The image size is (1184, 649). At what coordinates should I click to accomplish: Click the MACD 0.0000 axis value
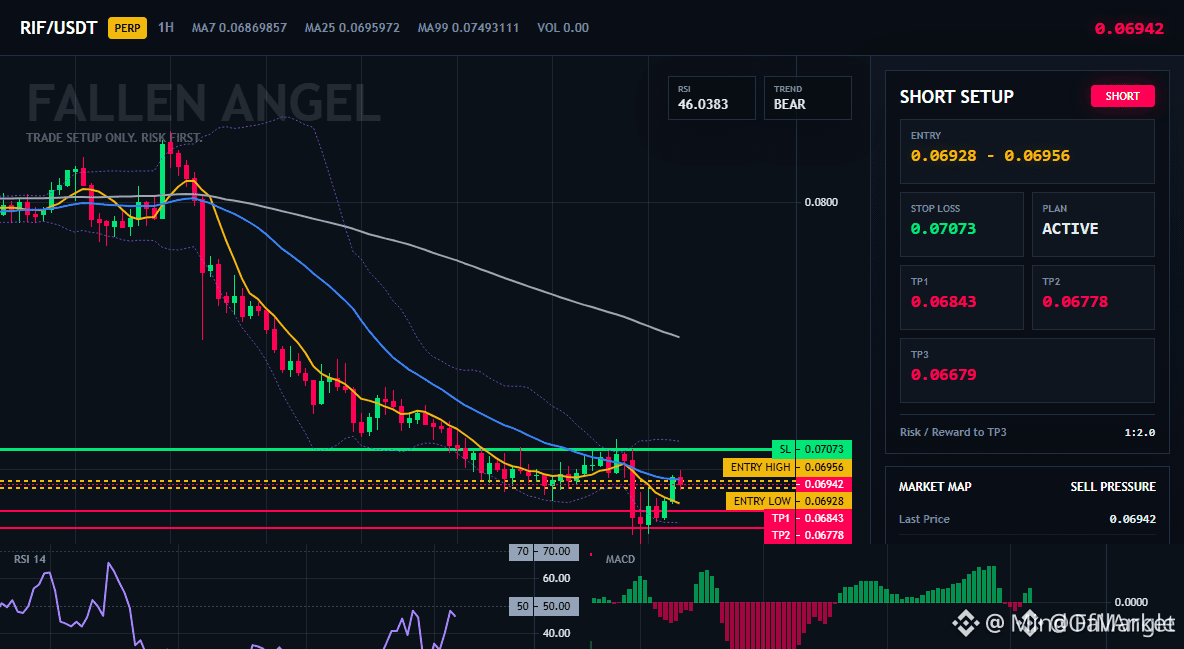click(x=1131, y=602)
